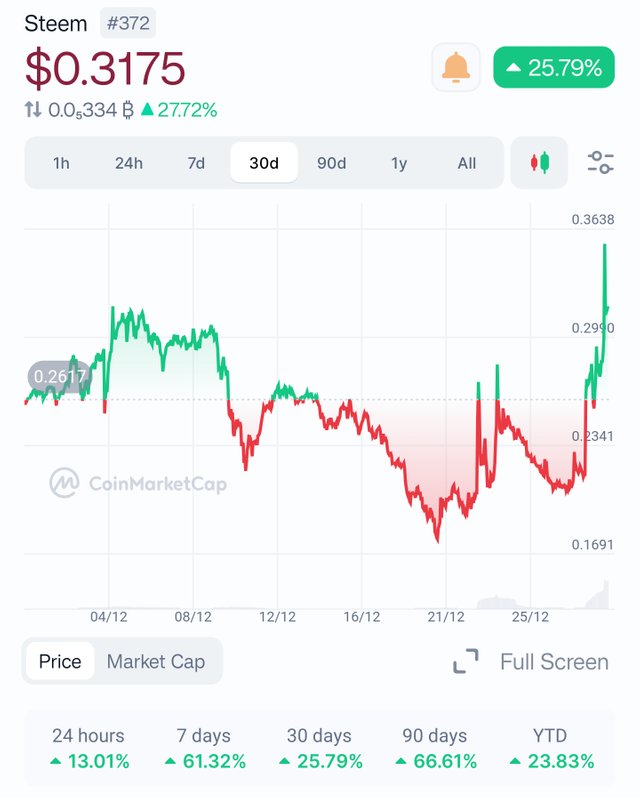The image size is (640, 798).
Task: Tap the #372 rank badge
Action: pyautogui.click(x=128, y=23)
